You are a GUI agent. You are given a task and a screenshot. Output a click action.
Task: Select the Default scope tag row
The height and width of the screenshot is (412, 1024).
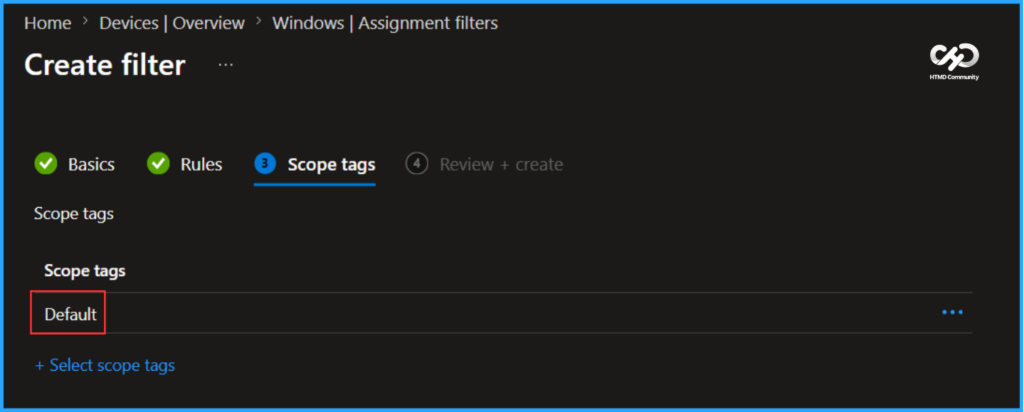pyautogui.click(x=502, y=313)
